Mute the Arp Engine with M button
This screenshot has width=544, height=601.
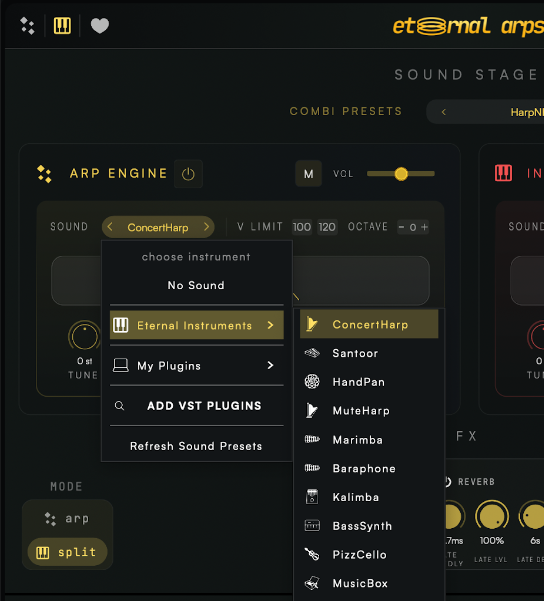[309, 174]
